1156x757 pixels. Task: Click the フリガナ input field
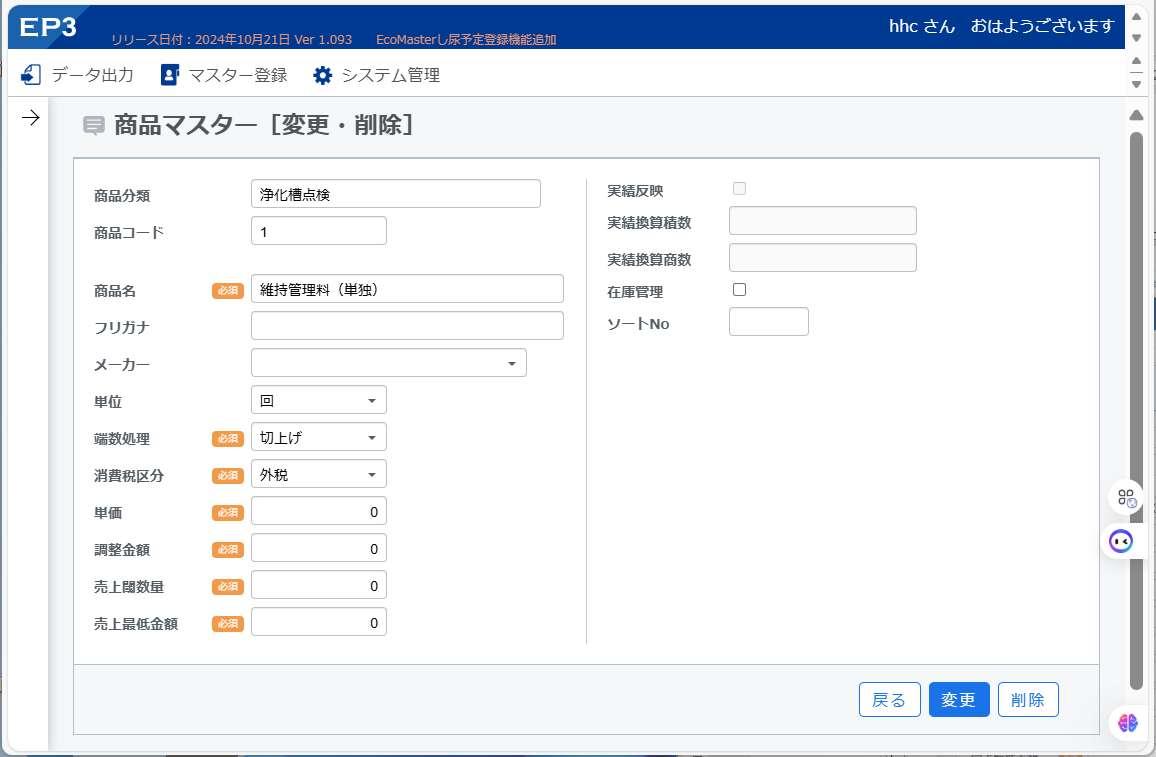click(x=407, y=326)
